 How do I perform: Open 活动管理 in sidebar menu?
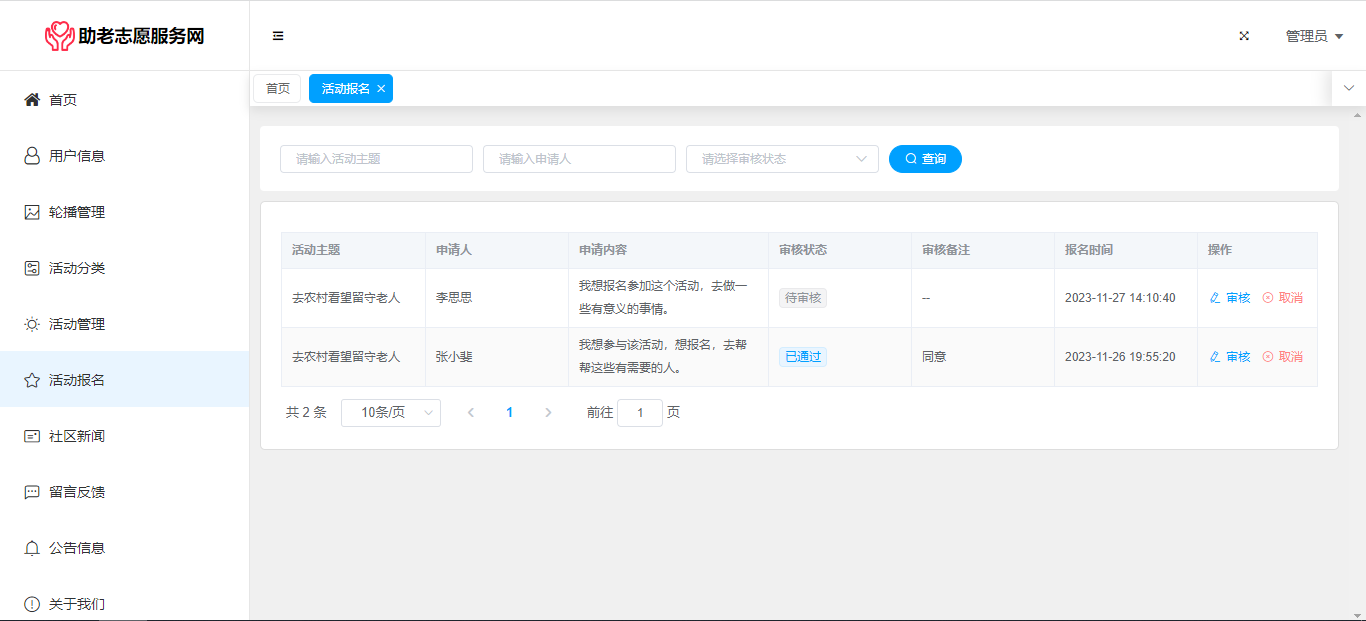[x=76, y=324]
